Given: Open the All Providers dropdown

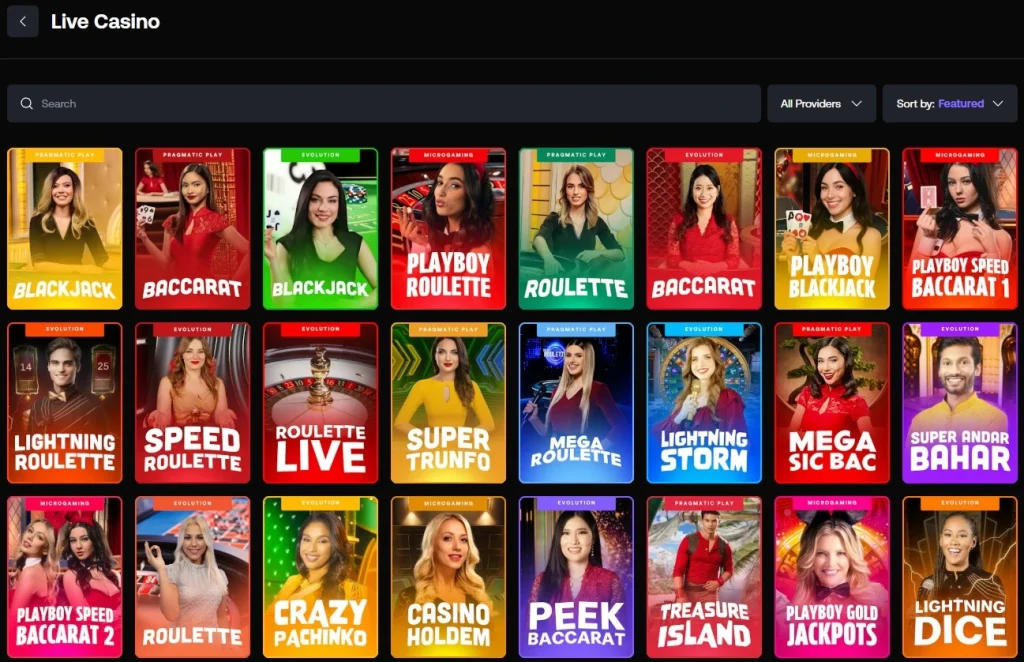Looking at the screenshot, I should 822,103.
